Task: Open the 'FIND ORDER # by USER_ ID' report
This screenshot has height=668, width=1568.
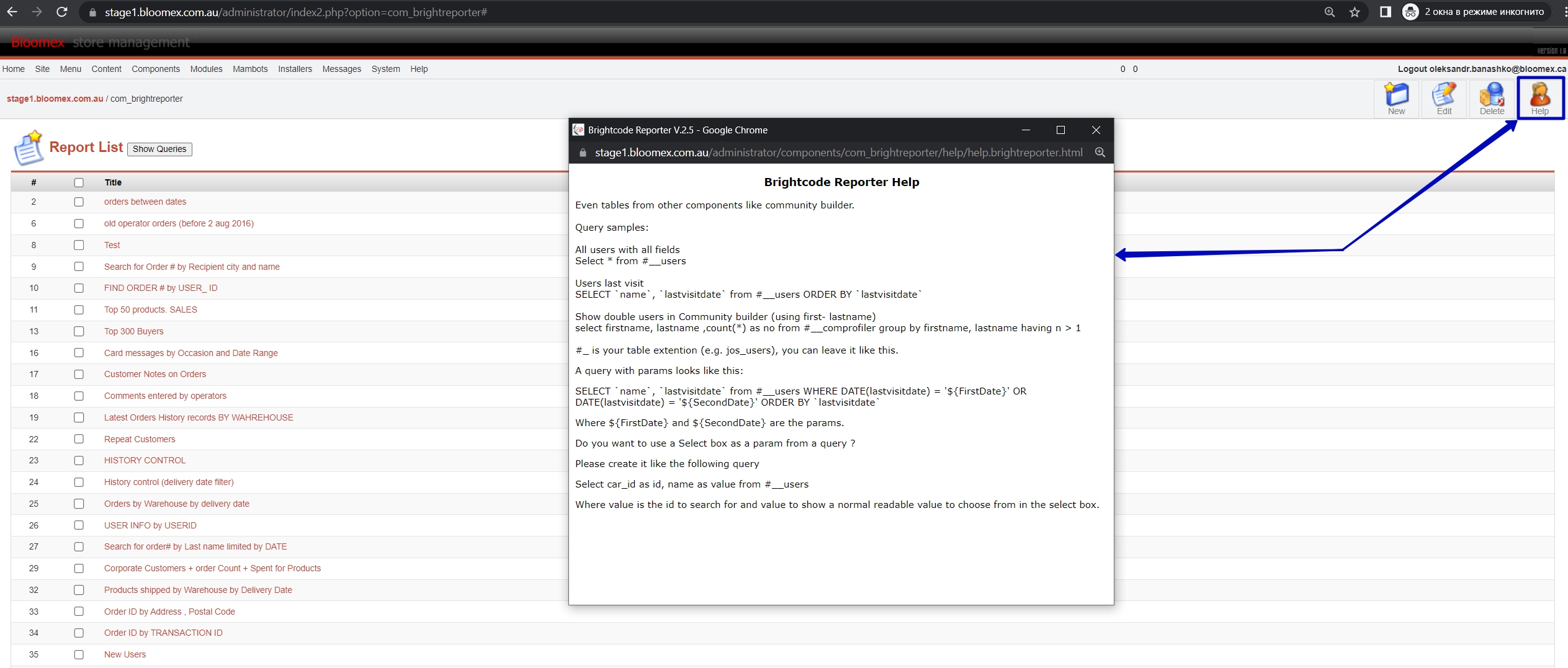Action: (161, 288)
